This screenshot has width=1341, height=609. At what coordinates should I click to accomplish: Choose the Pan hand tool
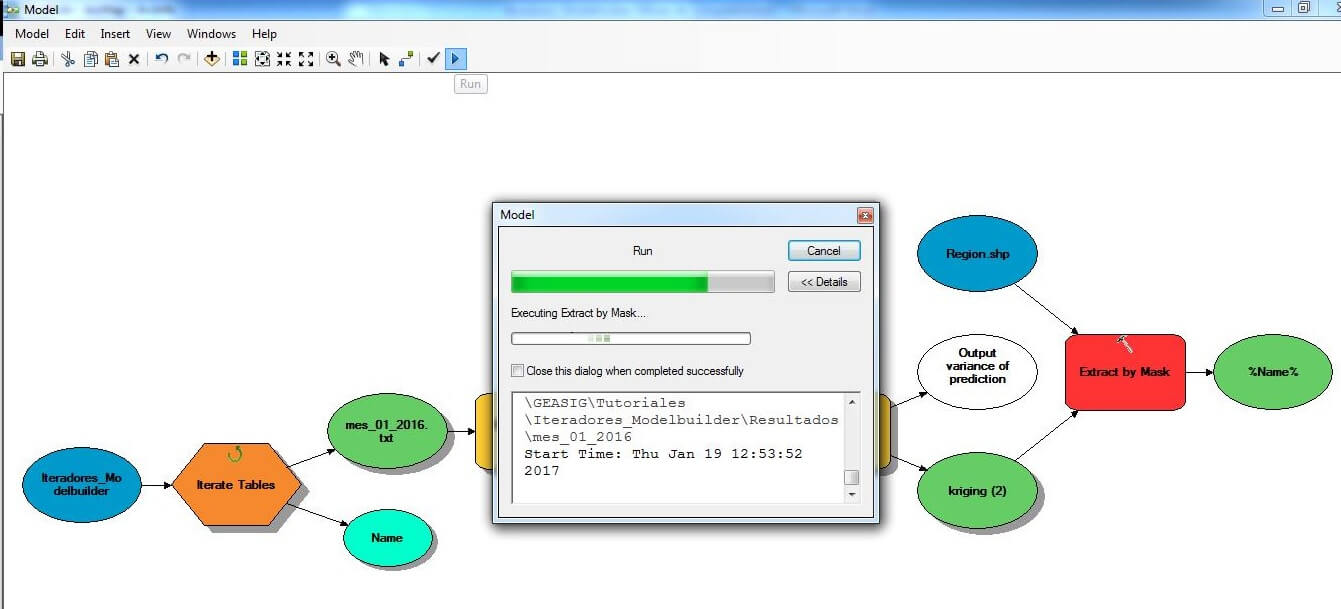pyautogui.click(x=356, y=59)
